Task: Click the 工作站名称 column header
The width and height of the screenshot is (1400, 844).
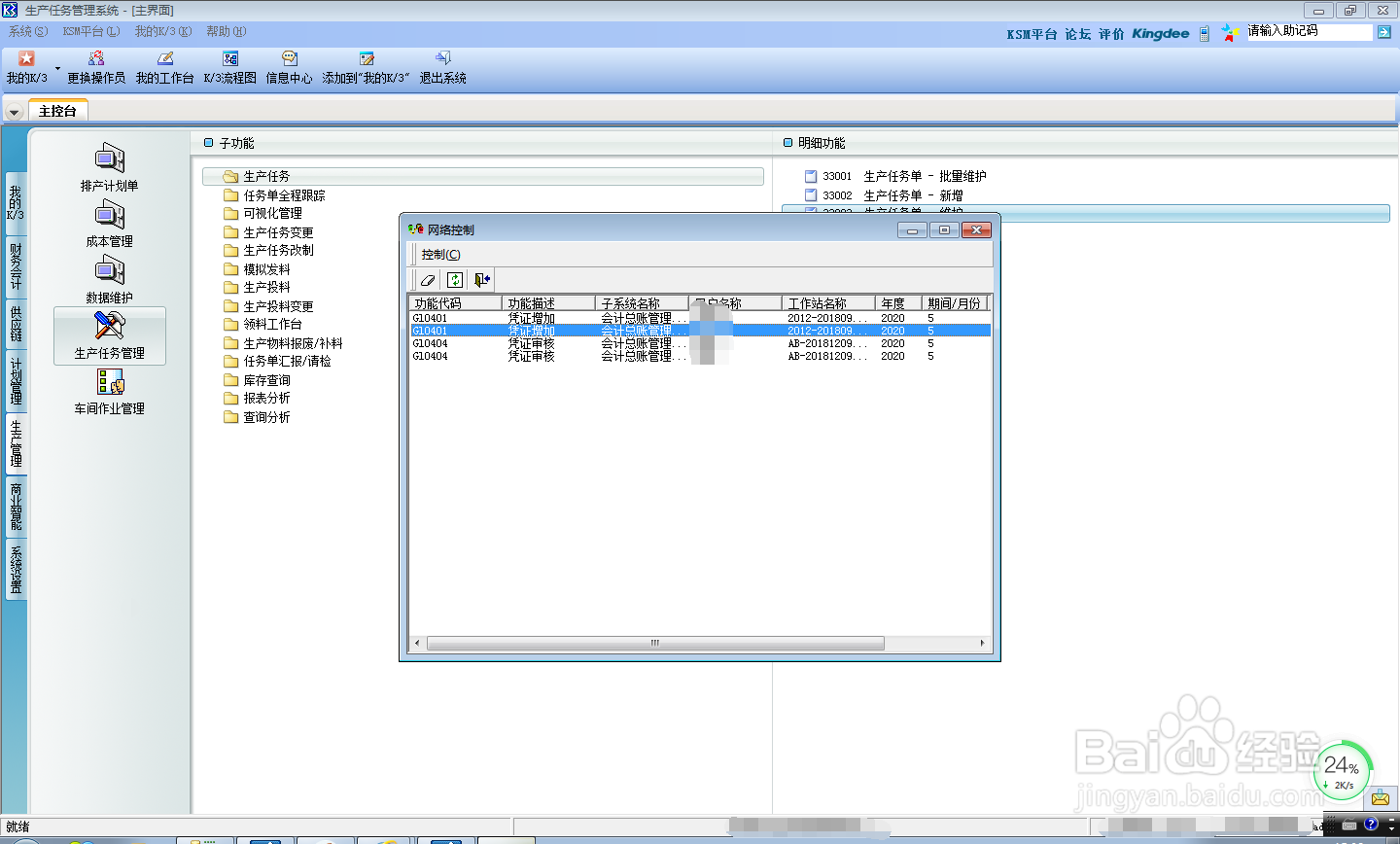Action: click(x=828, y=303)
